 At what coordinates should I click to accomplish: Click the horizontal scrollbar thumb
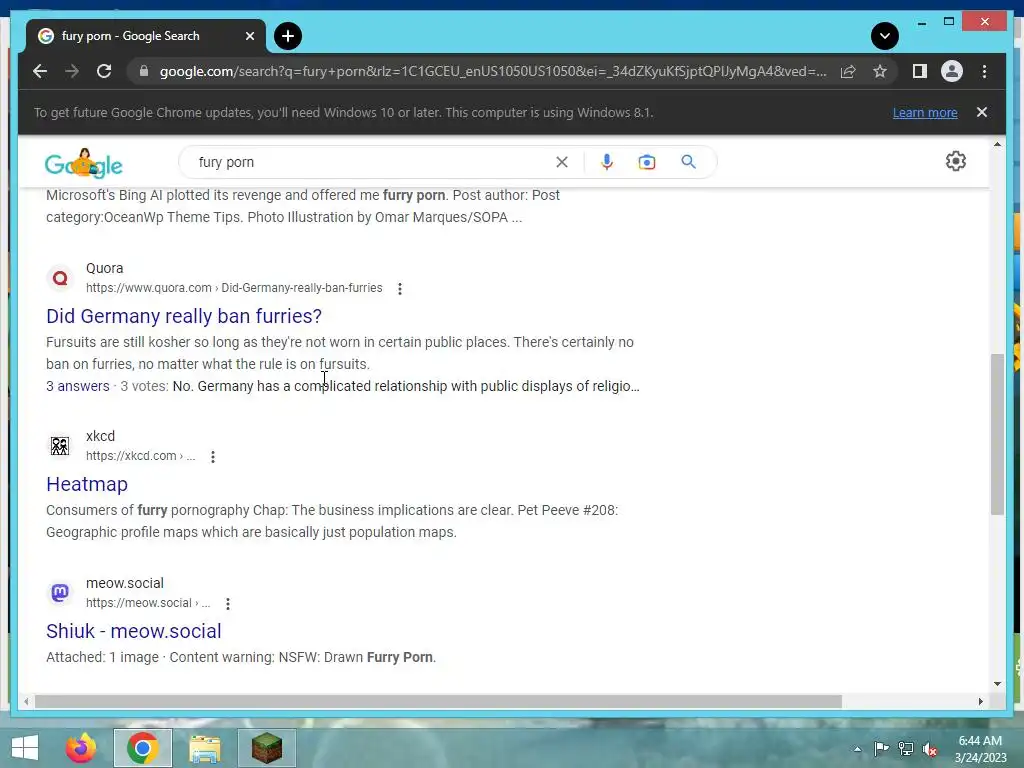438,701
